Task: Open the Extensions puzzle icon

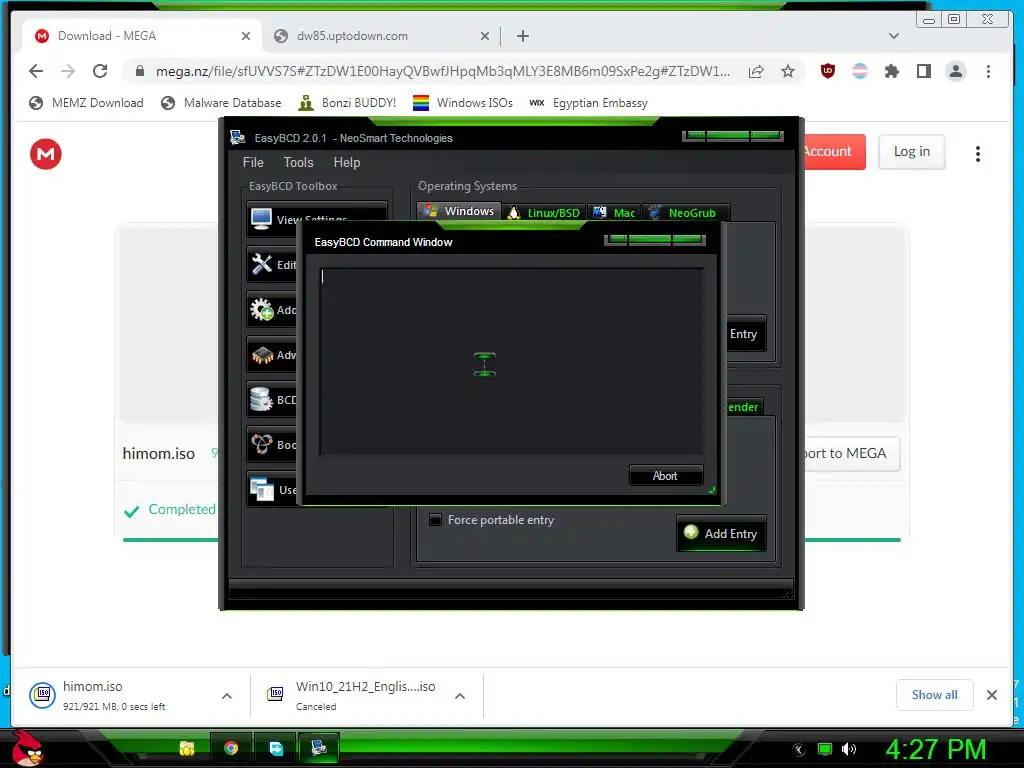Action: pos(891,71)
